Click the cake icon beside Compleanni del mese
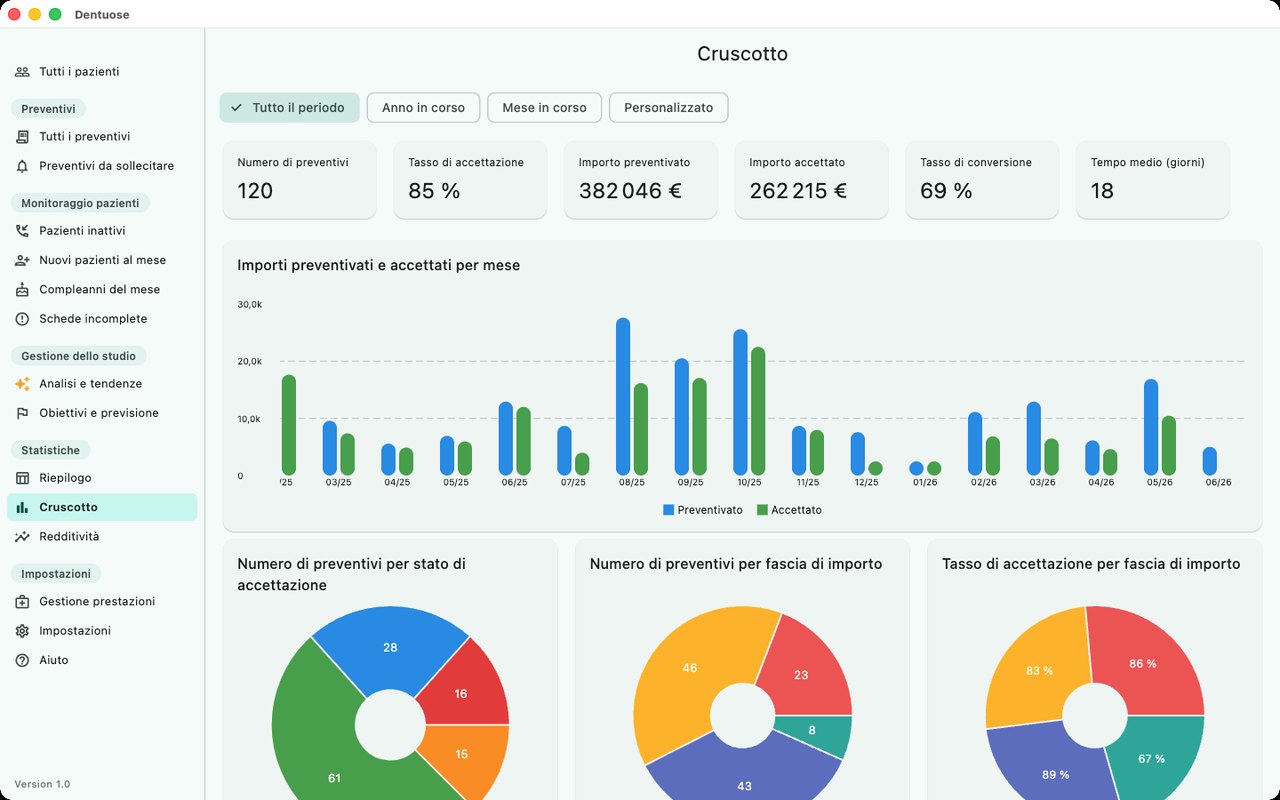 click(x=22, y=290)
